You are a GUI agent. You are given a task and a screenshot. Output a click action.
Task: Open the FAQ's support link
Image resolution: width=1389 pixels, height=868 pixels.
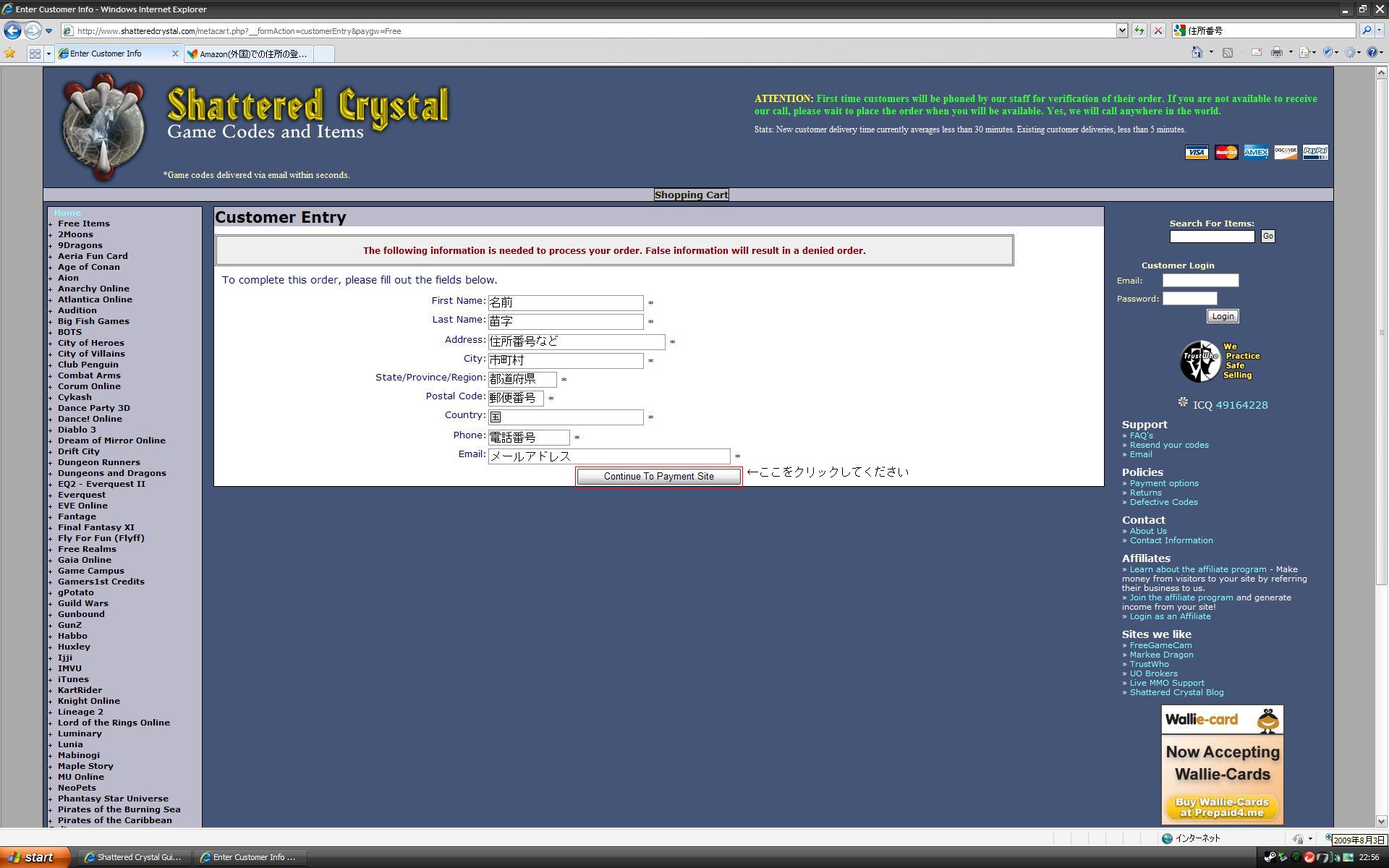click(1141, 435)
